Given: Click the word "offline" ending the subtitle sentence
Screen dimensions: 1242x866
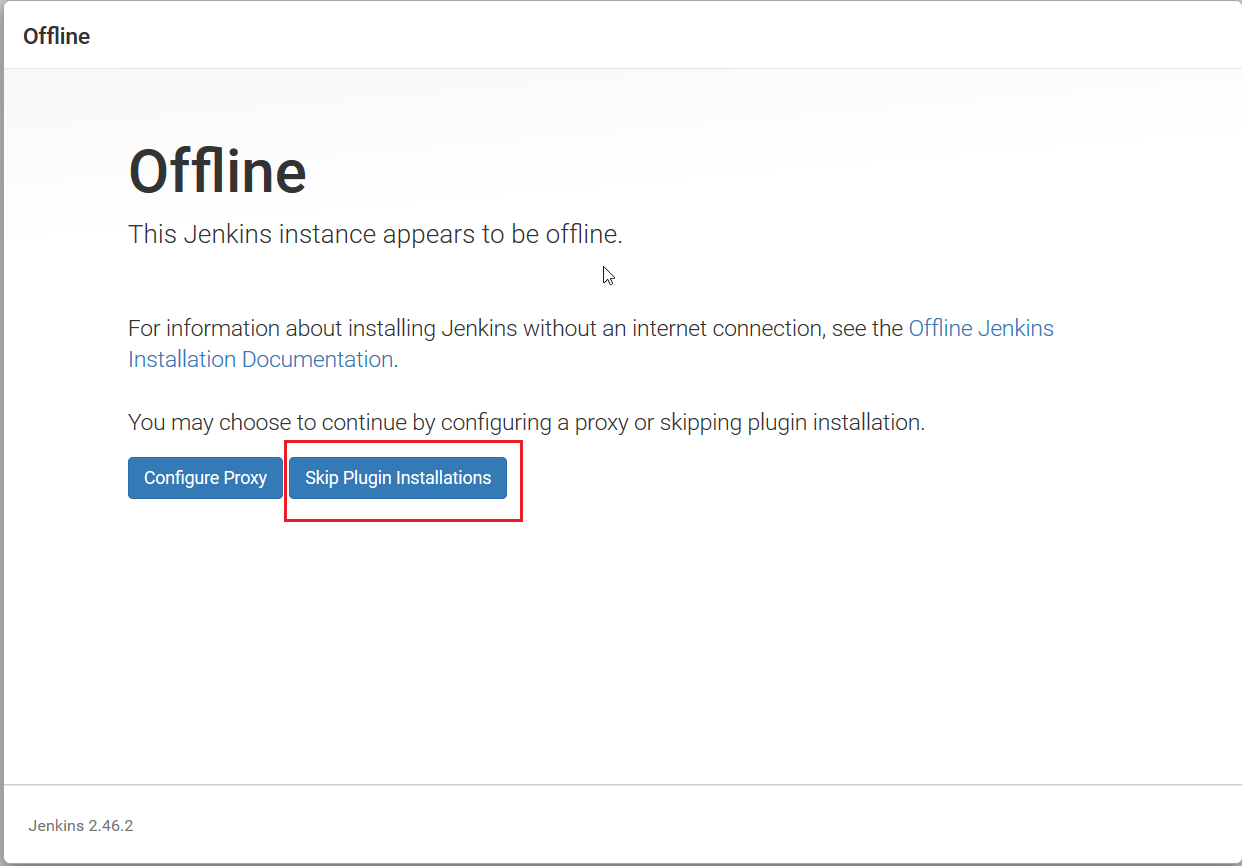Looking at the screenshot, I should 582,235.
